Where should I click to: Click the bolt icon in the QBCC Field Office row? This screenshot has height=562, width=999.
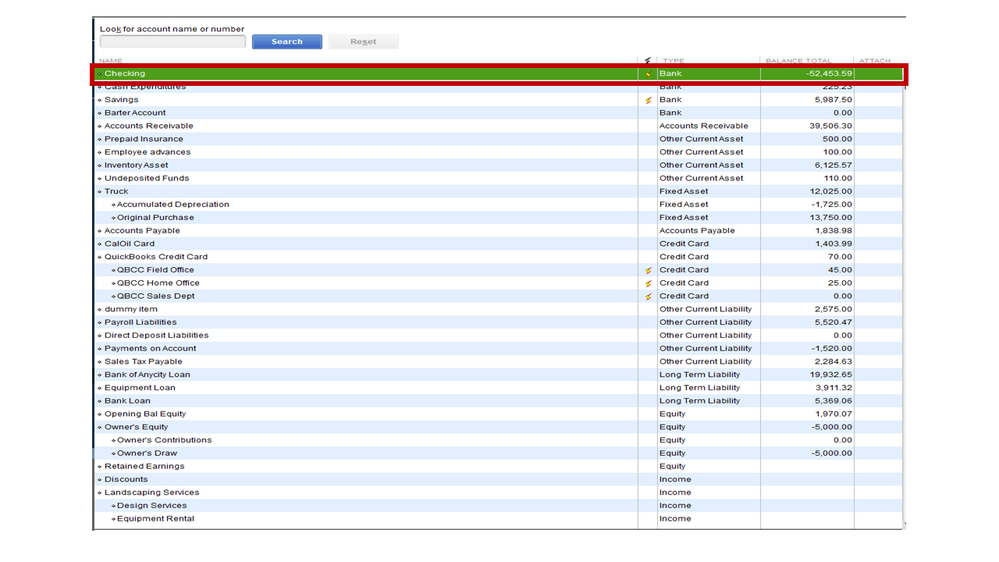[648, 270]
